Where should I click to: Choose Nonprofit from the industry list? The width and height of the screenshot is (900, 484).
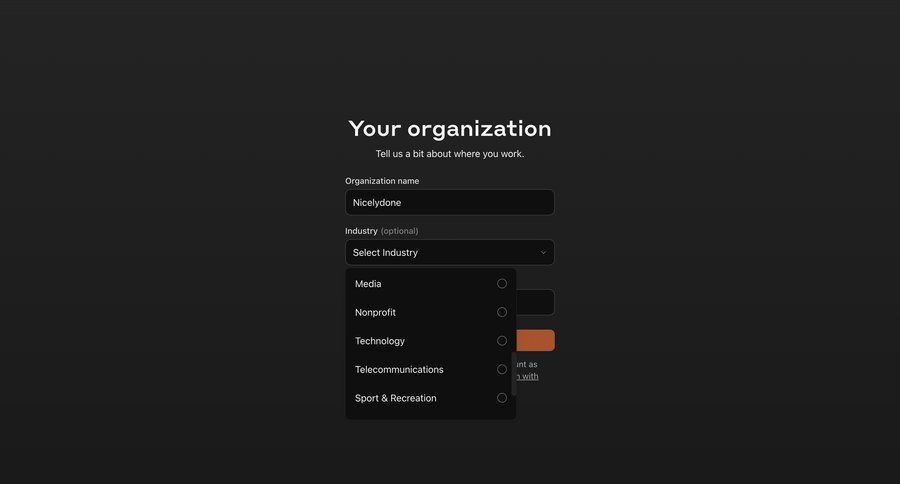(430, 312)
